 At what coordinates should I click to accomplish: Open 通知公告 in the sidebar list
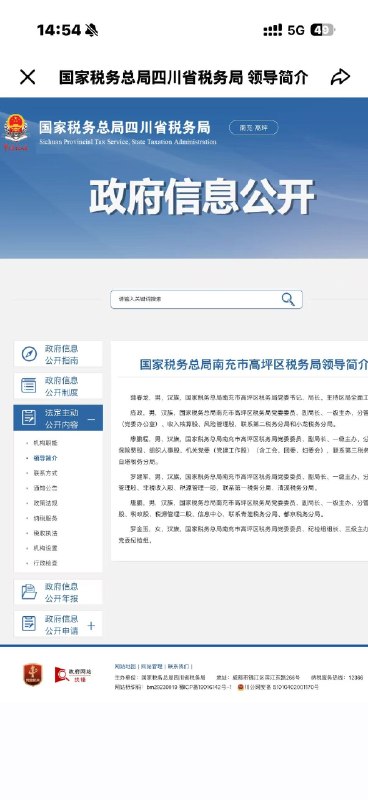[x=45, y=488]
